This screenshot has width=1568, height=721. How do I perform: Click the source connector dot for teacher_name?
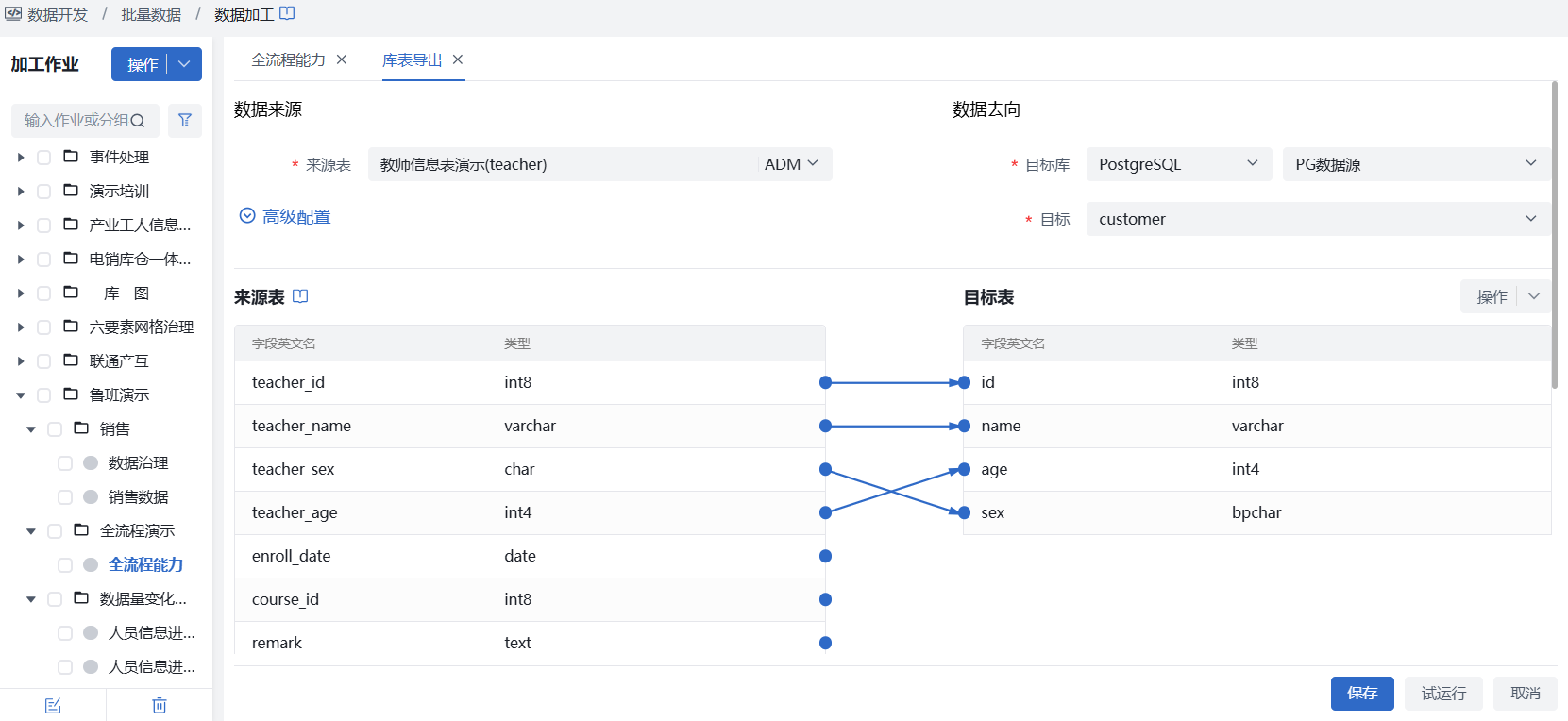tap(825, 426)
